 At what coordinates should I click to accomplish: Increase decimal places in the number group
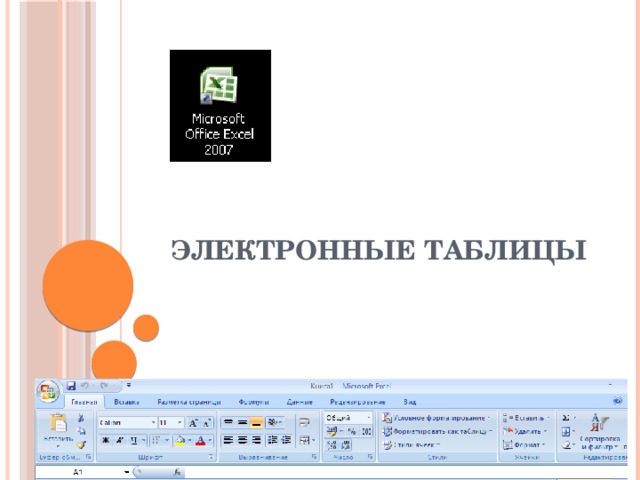332,445
